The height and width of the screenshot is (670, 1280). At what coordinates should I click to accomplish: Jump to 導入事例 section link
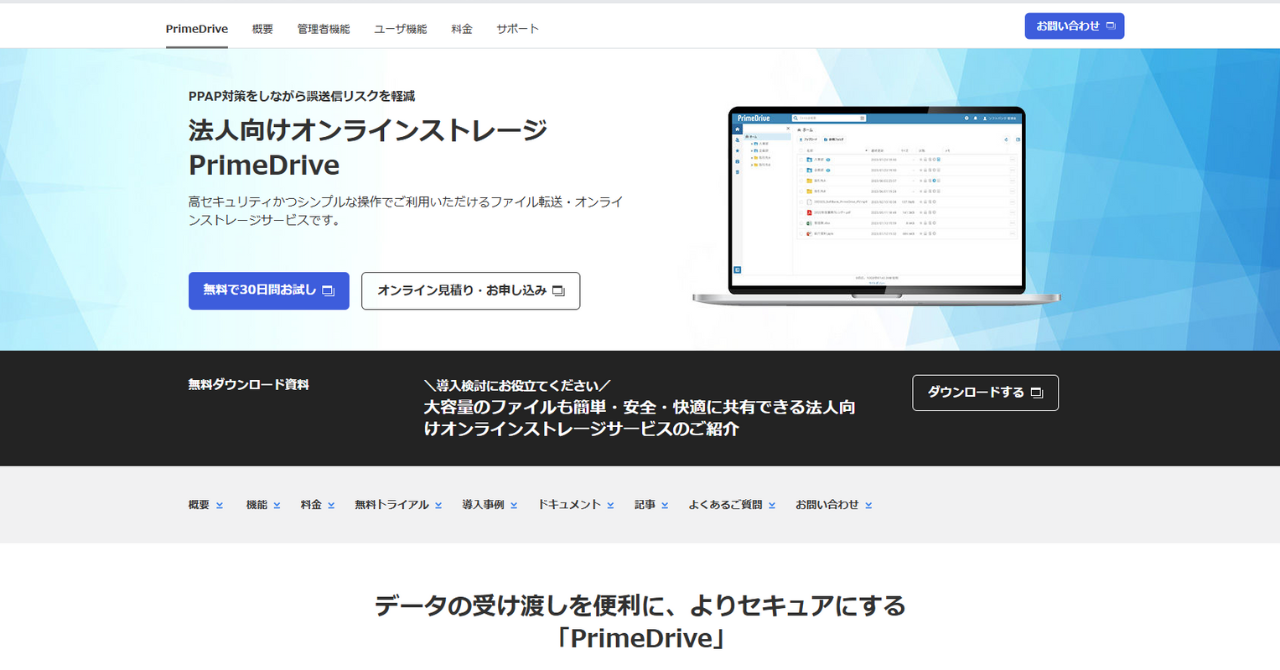point(483,505)
